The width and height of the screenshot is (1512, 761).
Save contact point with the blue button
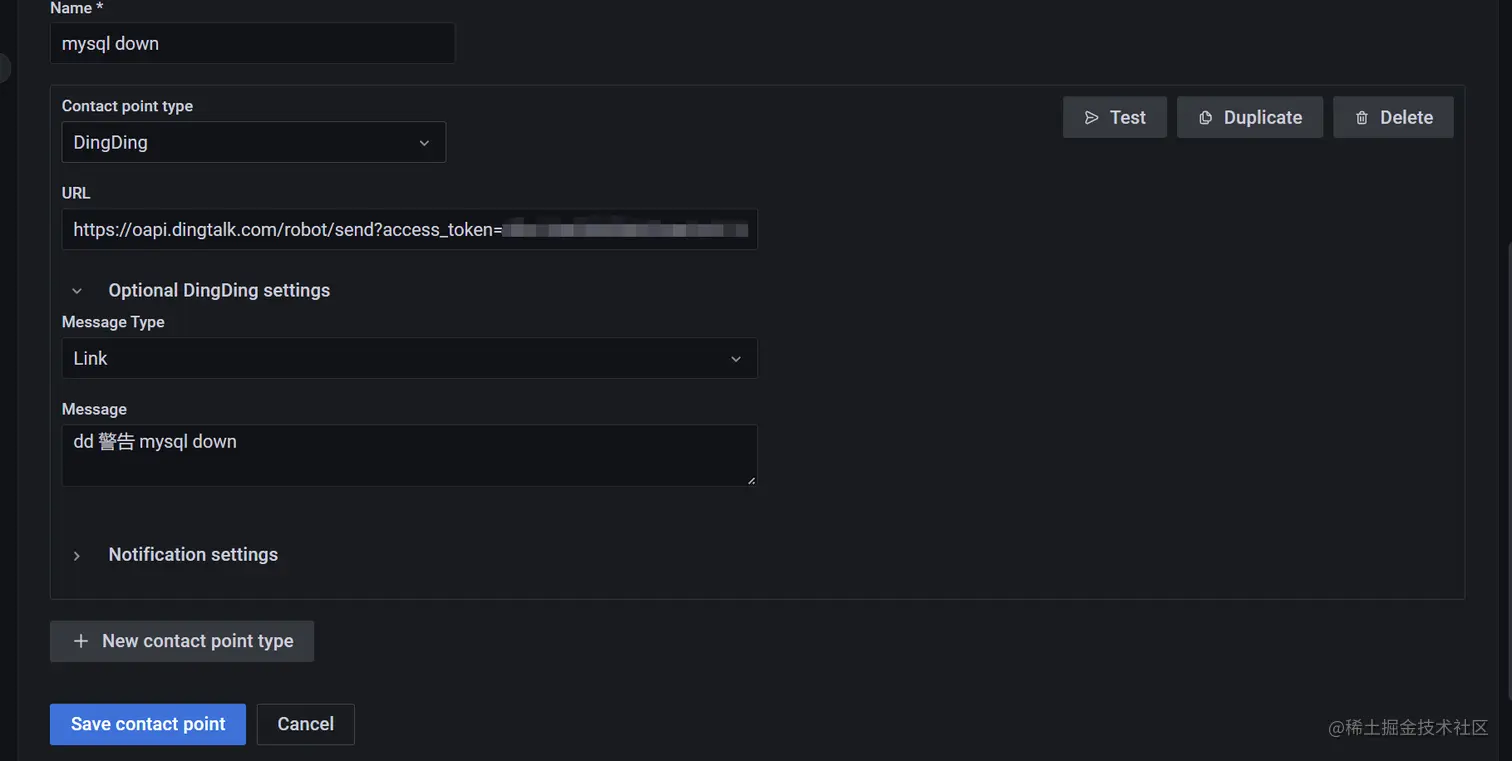[148, 724]
